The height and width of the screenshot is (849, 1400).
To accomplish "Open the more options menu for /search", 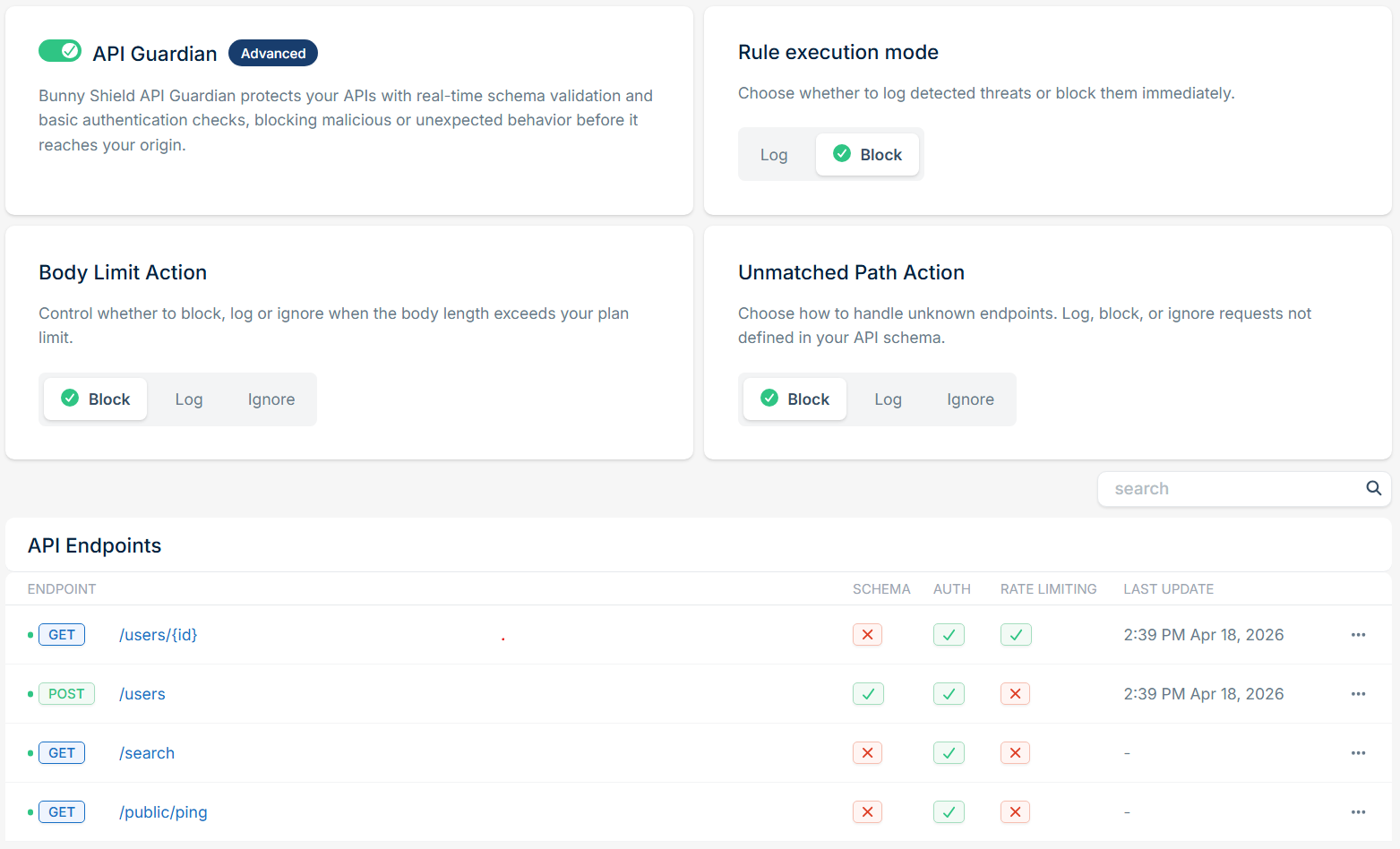I will (1358, 753).
